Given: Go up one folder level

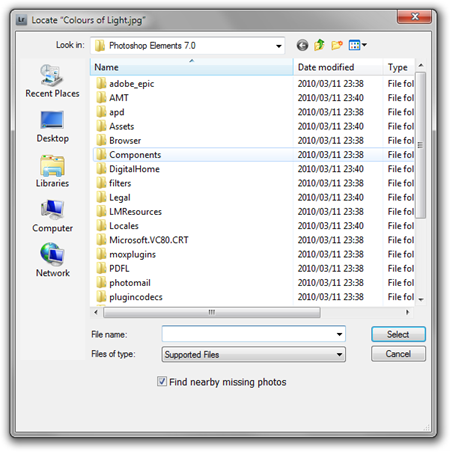Looking at the screenshot, I should (319, 45).
